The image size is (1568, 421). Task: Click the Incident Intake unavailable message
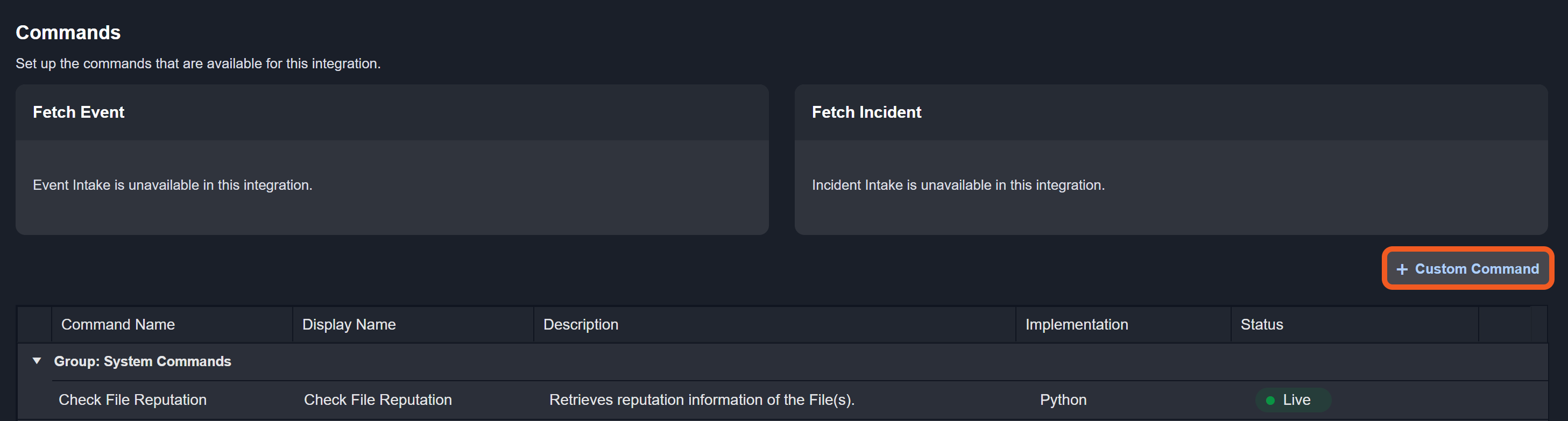[x=957, y=185]
